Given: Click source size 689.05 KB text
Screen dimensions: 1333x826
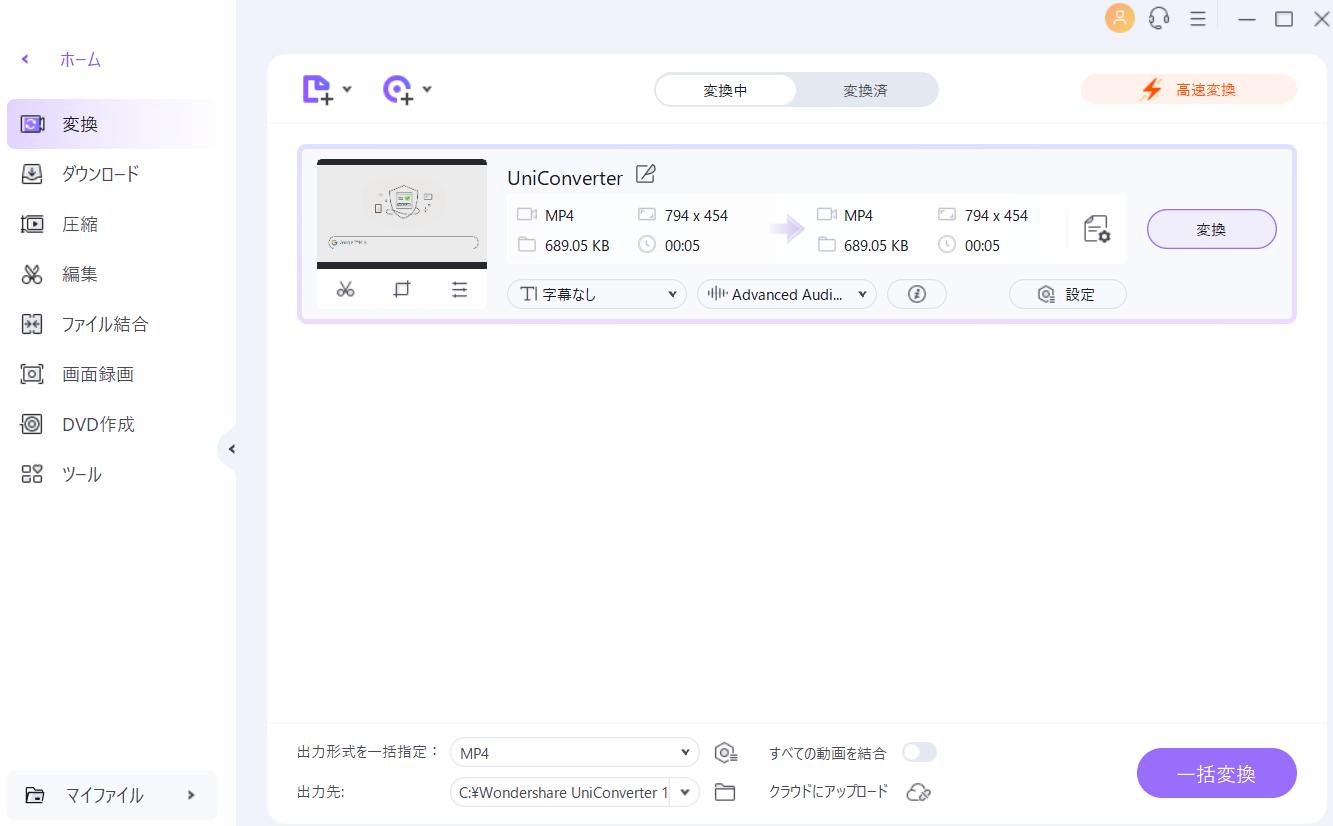Looking at the screenshot, I should tap(577, 245).
